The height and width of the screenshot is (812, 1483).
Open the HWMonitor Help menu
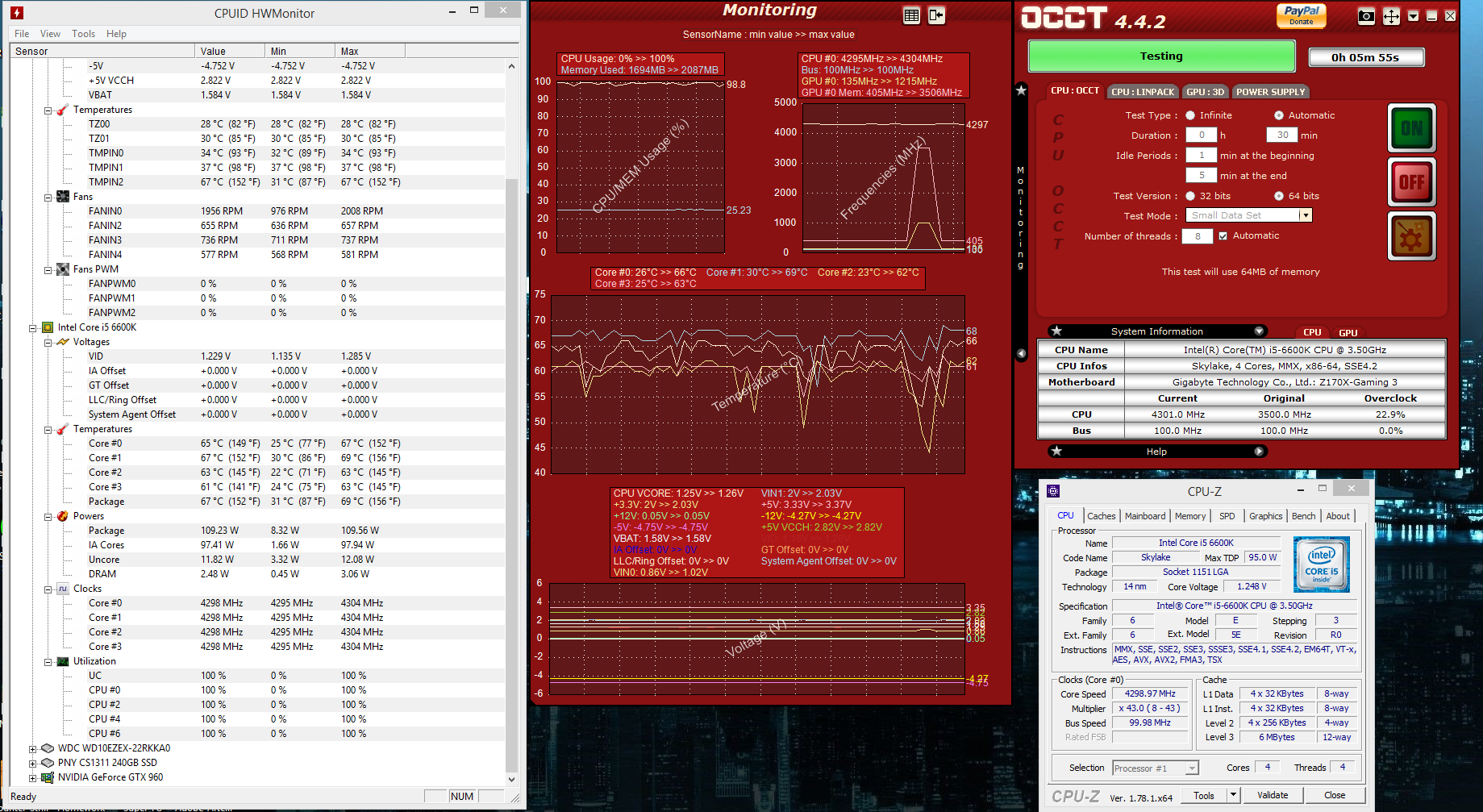click(x=116, y=34)
